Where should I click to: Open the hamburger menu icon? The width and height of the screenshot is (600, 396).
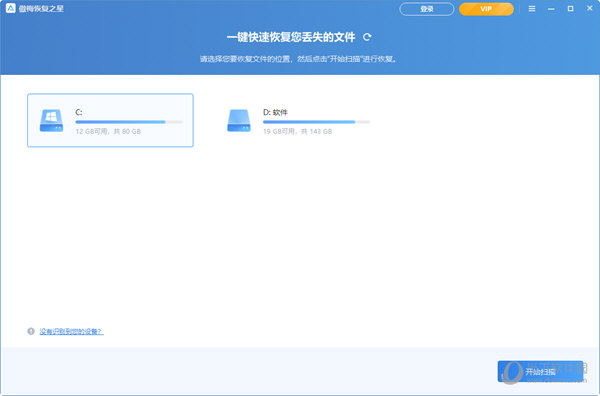[x=532, y=8]
